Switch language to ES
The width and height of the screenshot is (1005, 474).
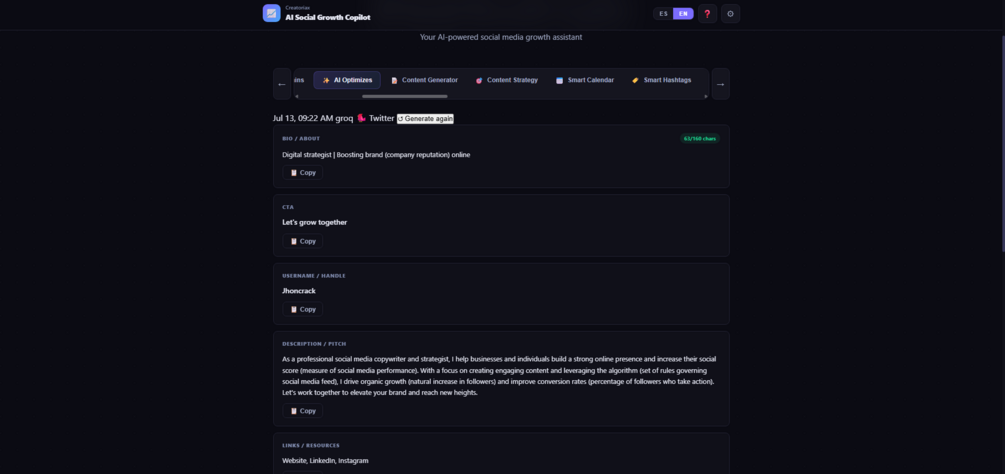(663, 13)
